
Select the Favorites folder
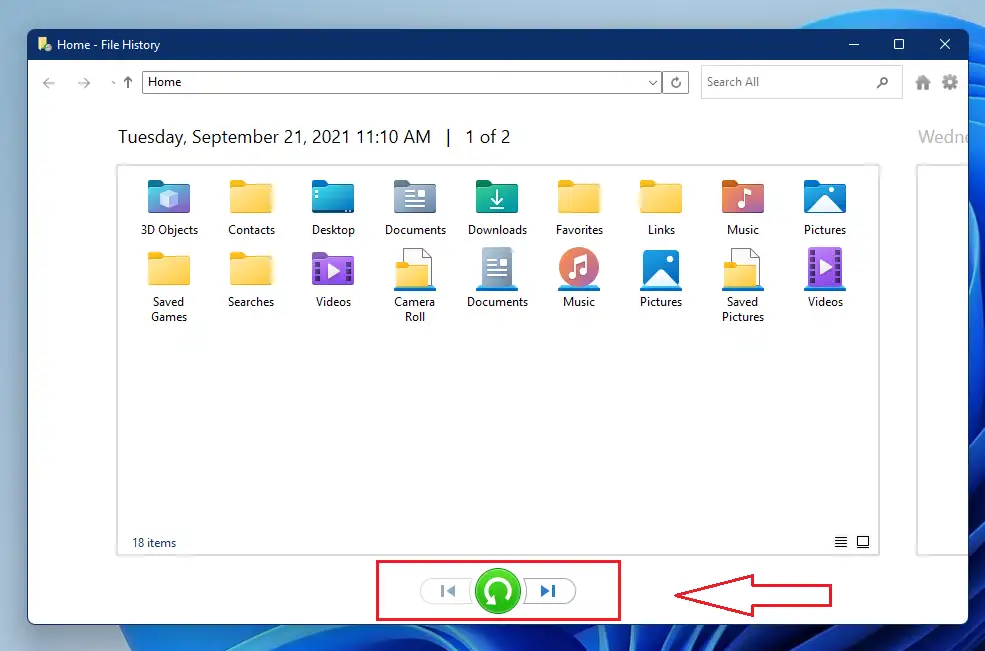pos(579,207)
